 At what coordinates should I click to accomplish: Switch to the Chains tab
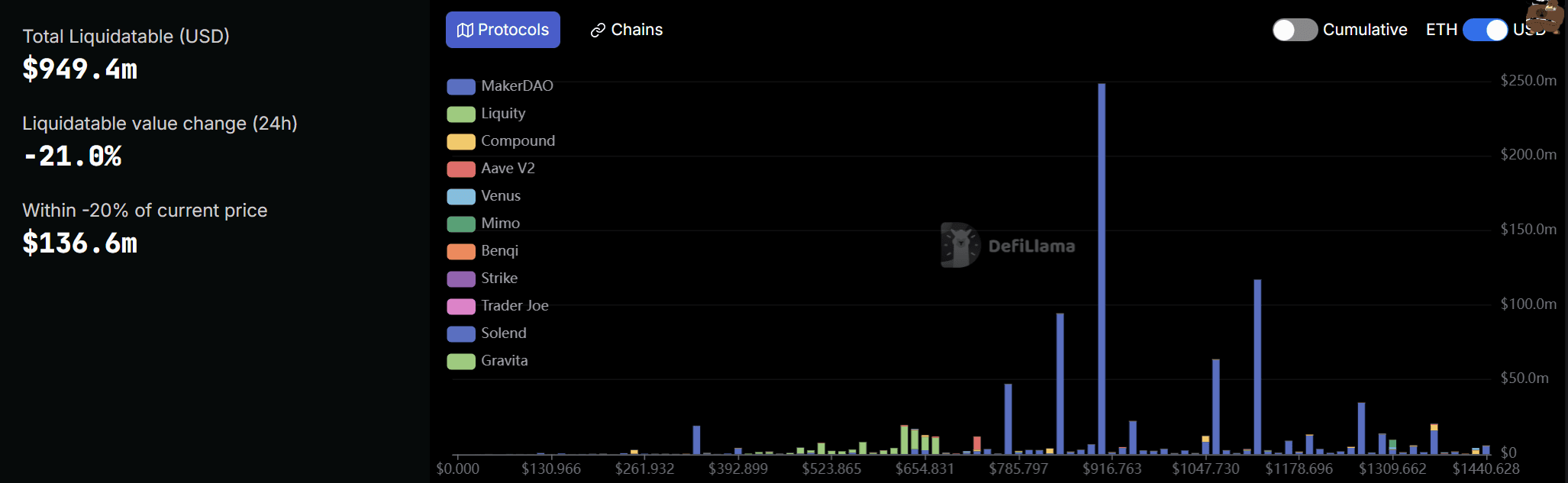[x=627, y=30]
